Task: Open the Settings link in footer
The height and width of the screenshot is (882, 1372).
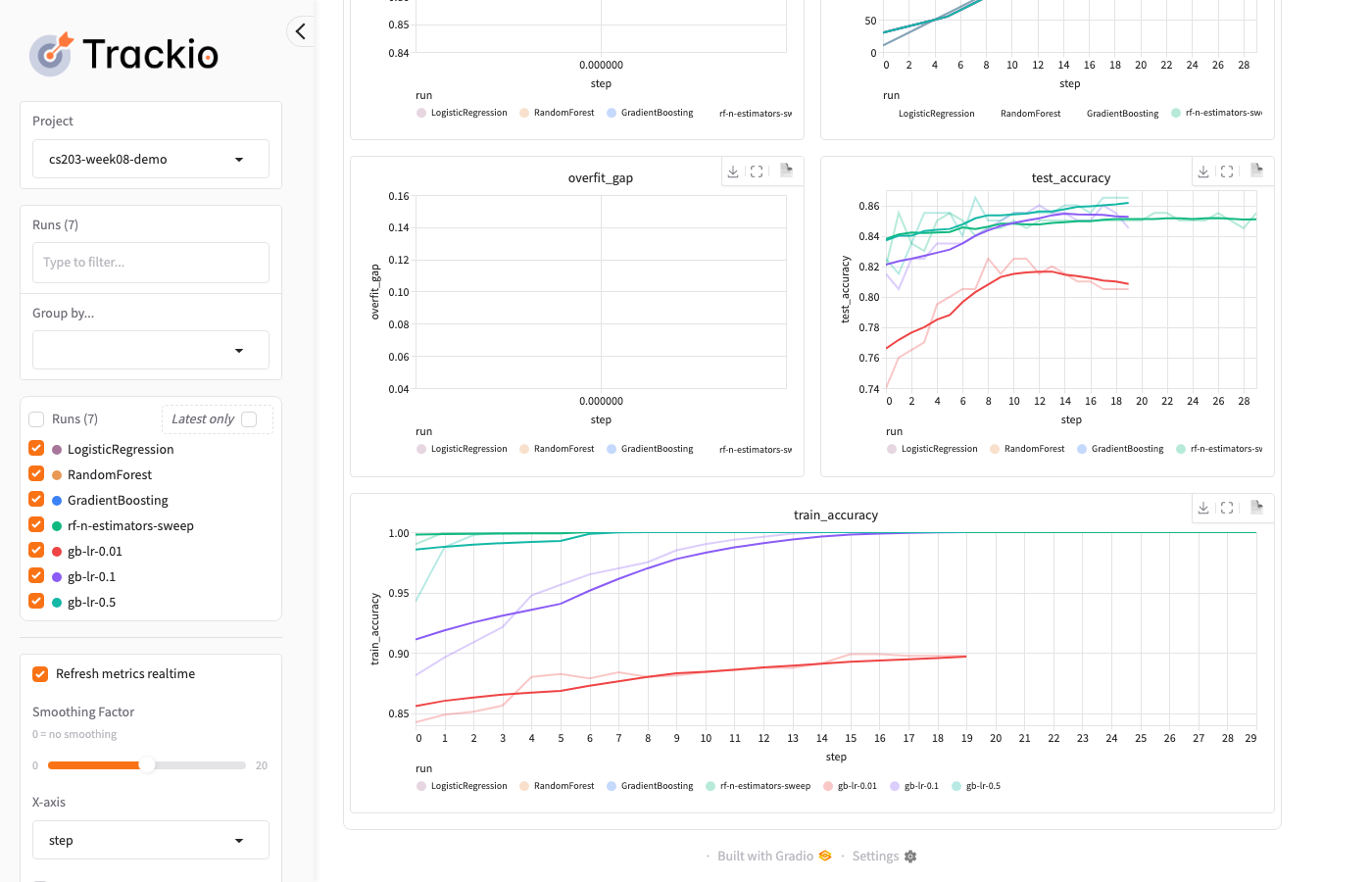Action: point(884,857)
